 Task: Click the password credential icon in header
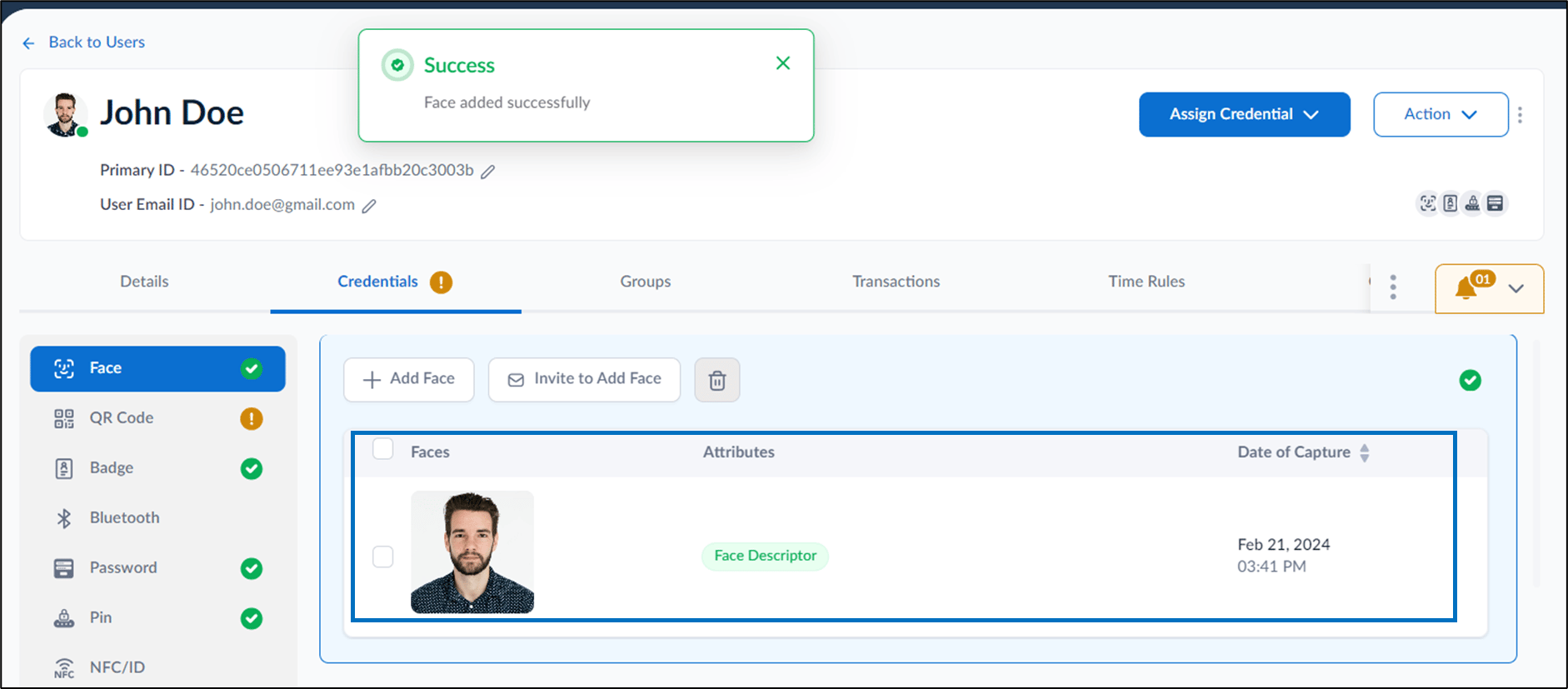(1496, 203)
